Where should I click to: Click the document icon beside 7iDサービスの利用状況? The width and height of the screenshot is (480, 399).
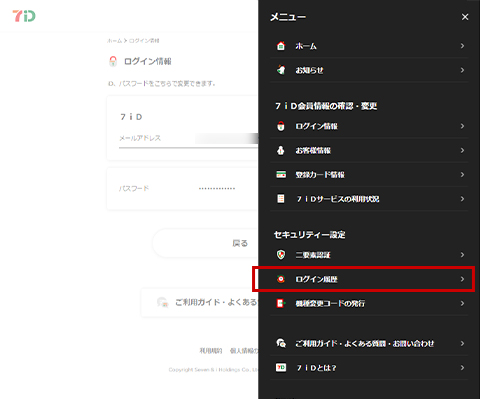[x=281, y=199]
